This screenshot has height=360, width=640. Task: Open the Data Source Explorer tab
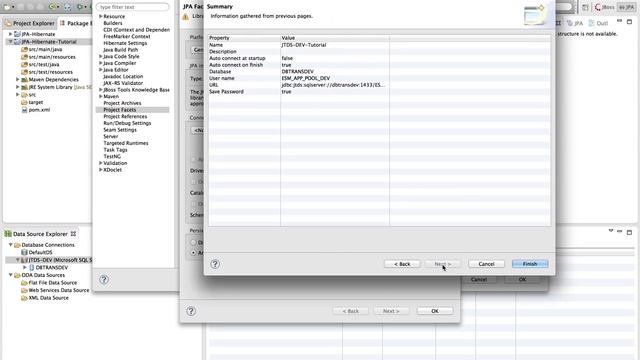[x=40, y=234]
